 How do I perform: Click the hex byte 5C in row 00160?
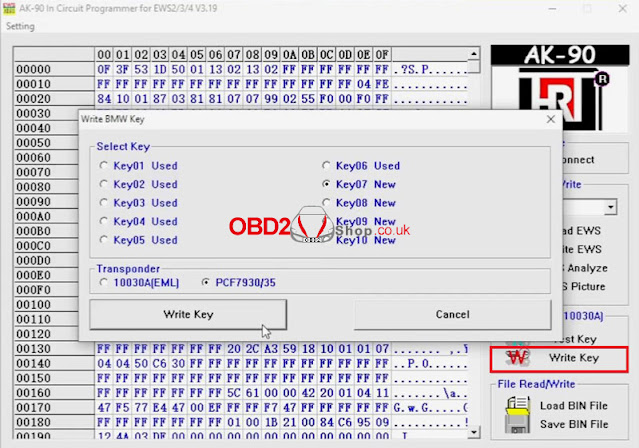click(234, 393)
